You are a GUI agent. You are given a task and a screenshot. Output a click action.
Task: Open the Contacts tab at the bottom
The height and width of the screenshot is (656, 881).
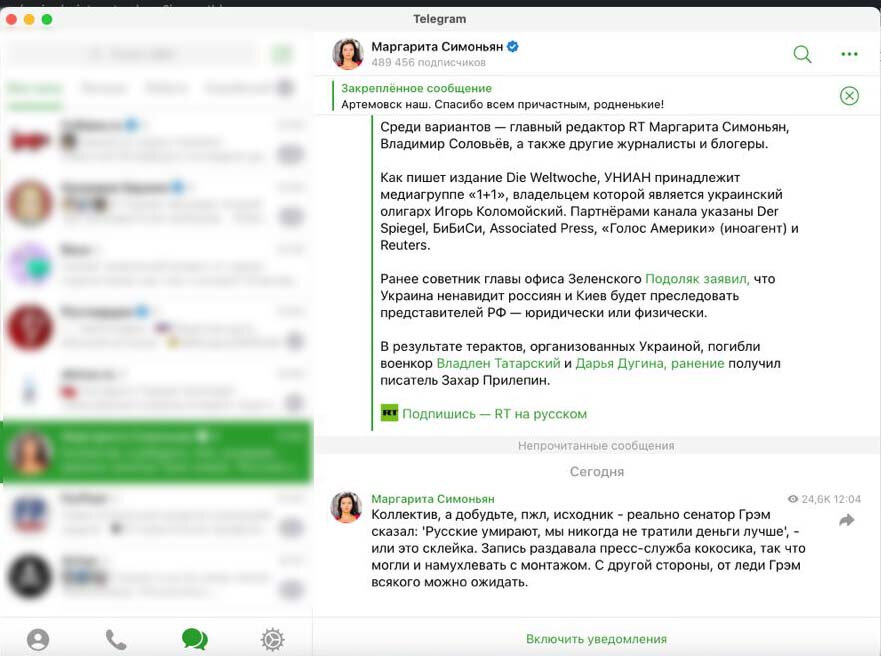(38, 639)
